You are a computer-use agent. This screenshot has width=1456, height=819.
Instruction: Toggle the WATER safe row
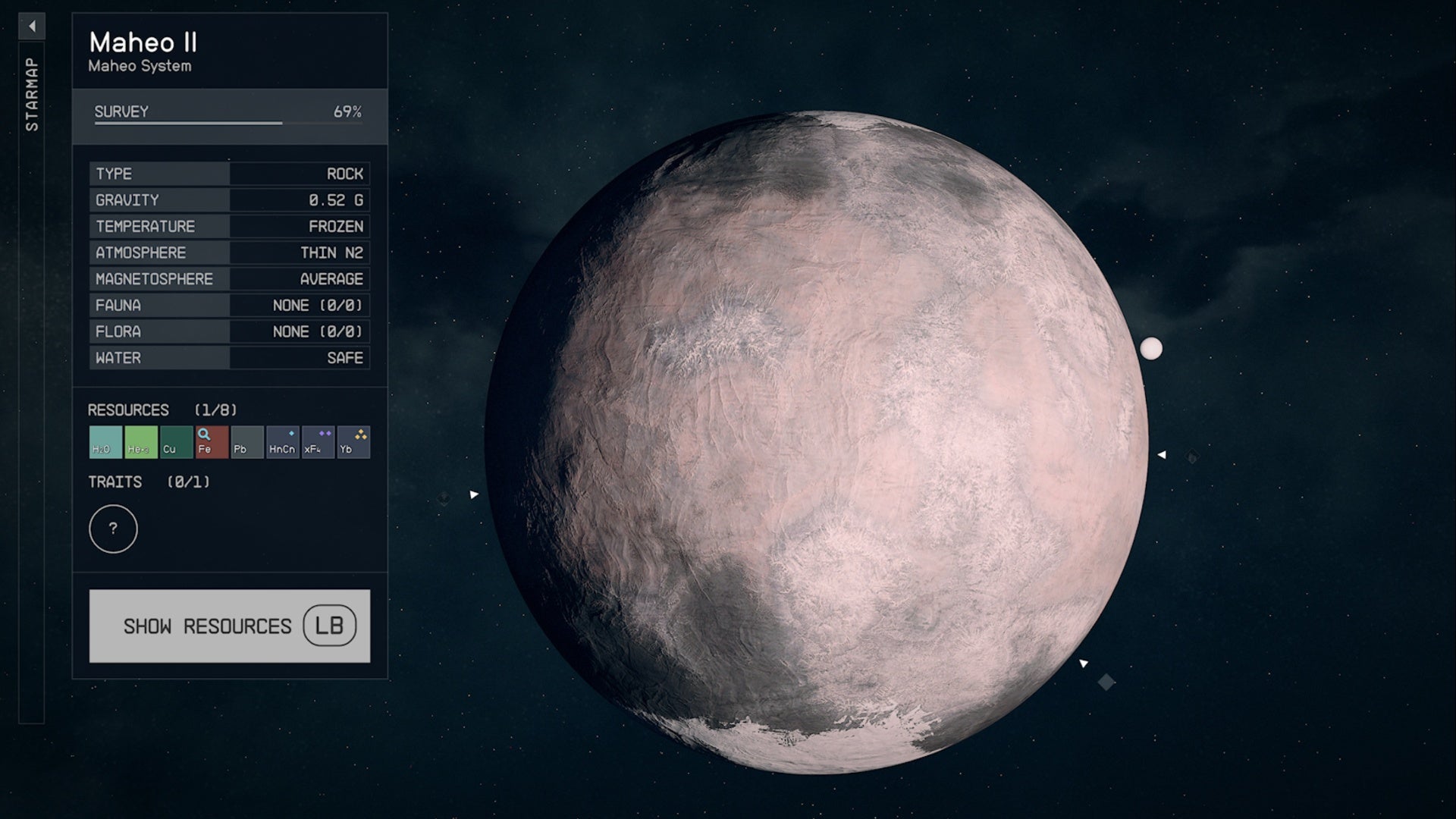(229, 357)
